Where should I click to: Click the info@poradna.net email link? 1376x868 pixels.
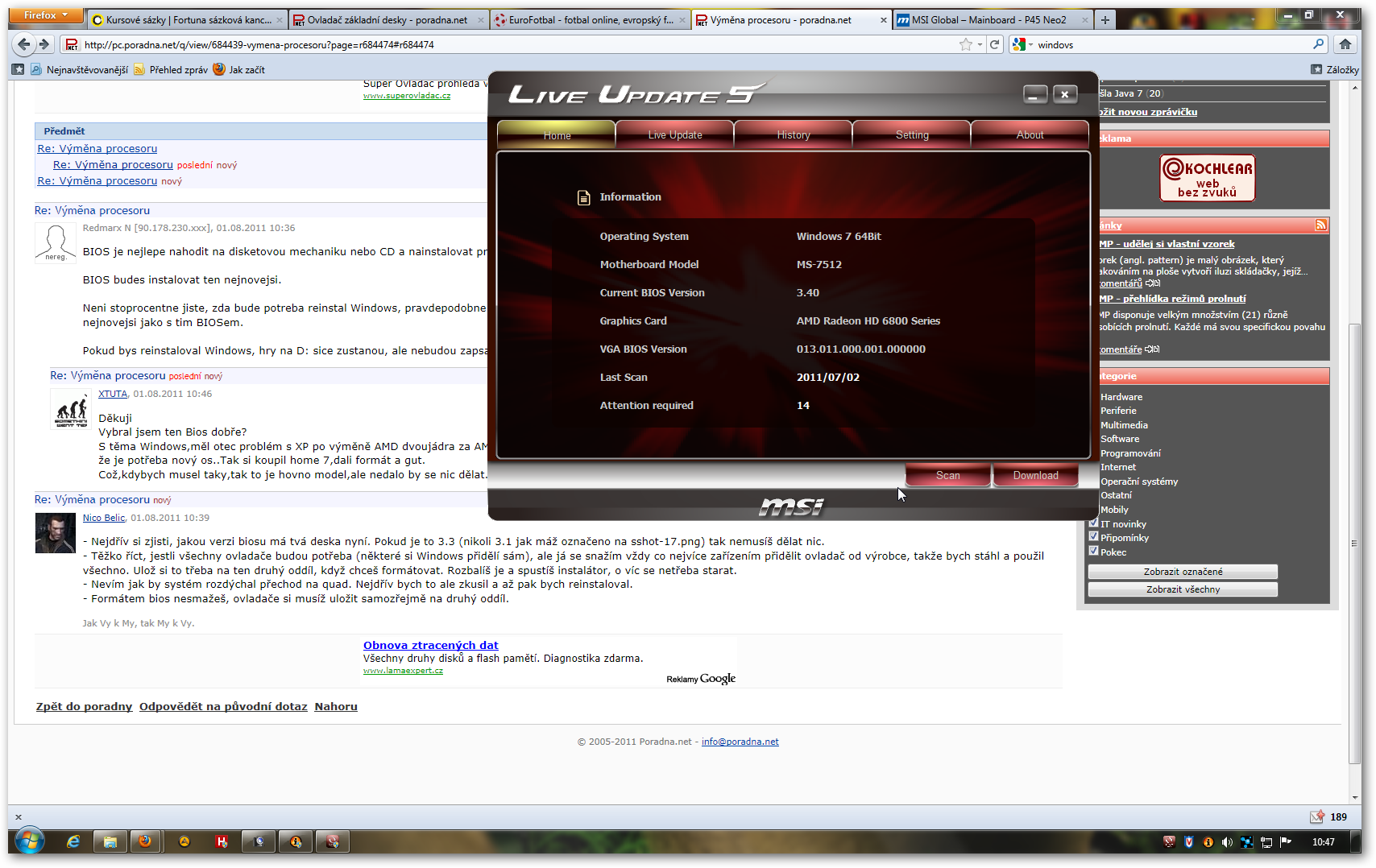coord(740,742)
